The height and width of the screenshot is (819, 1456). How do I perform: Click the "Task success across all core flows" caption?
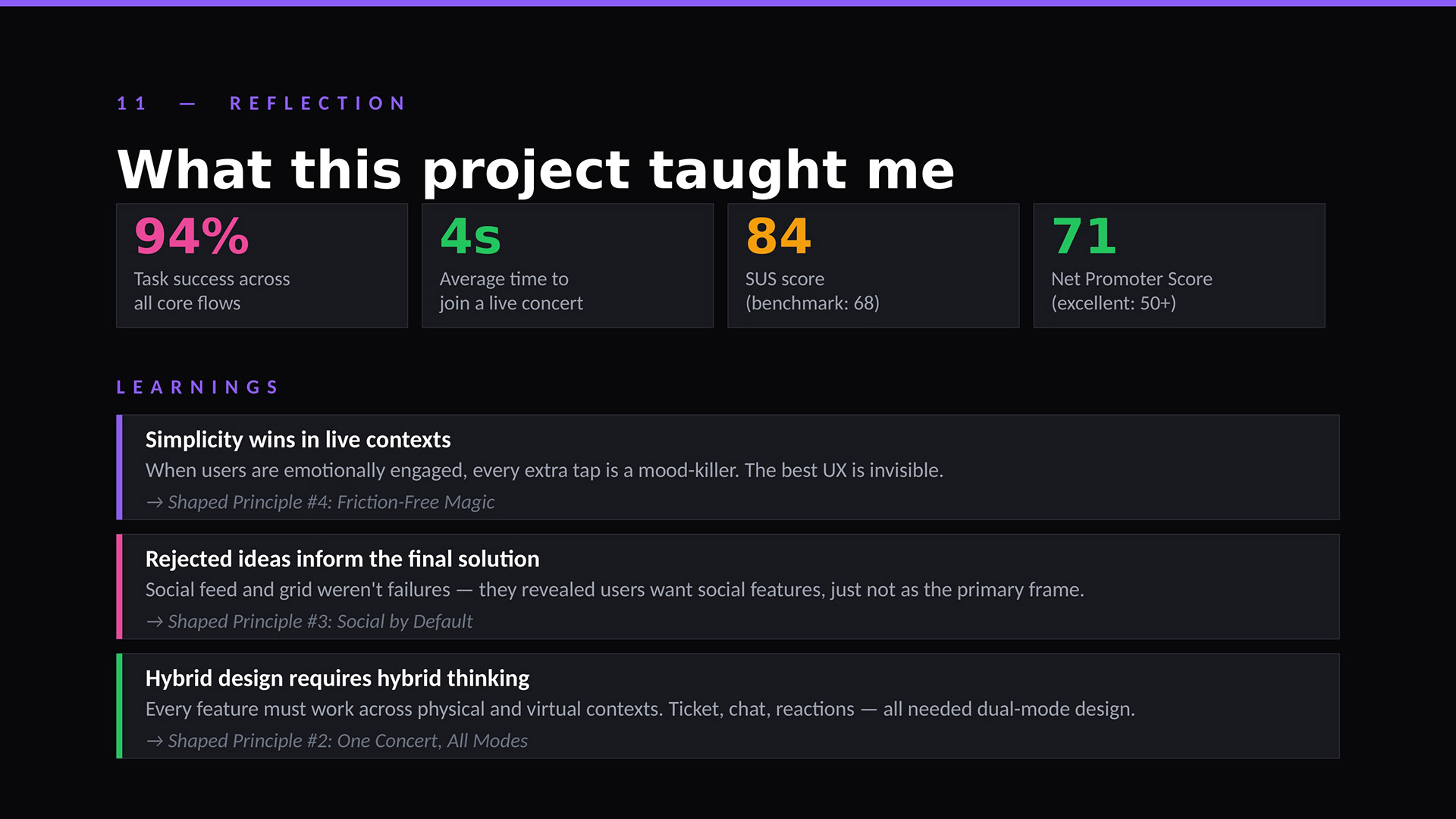pos(212,291)
